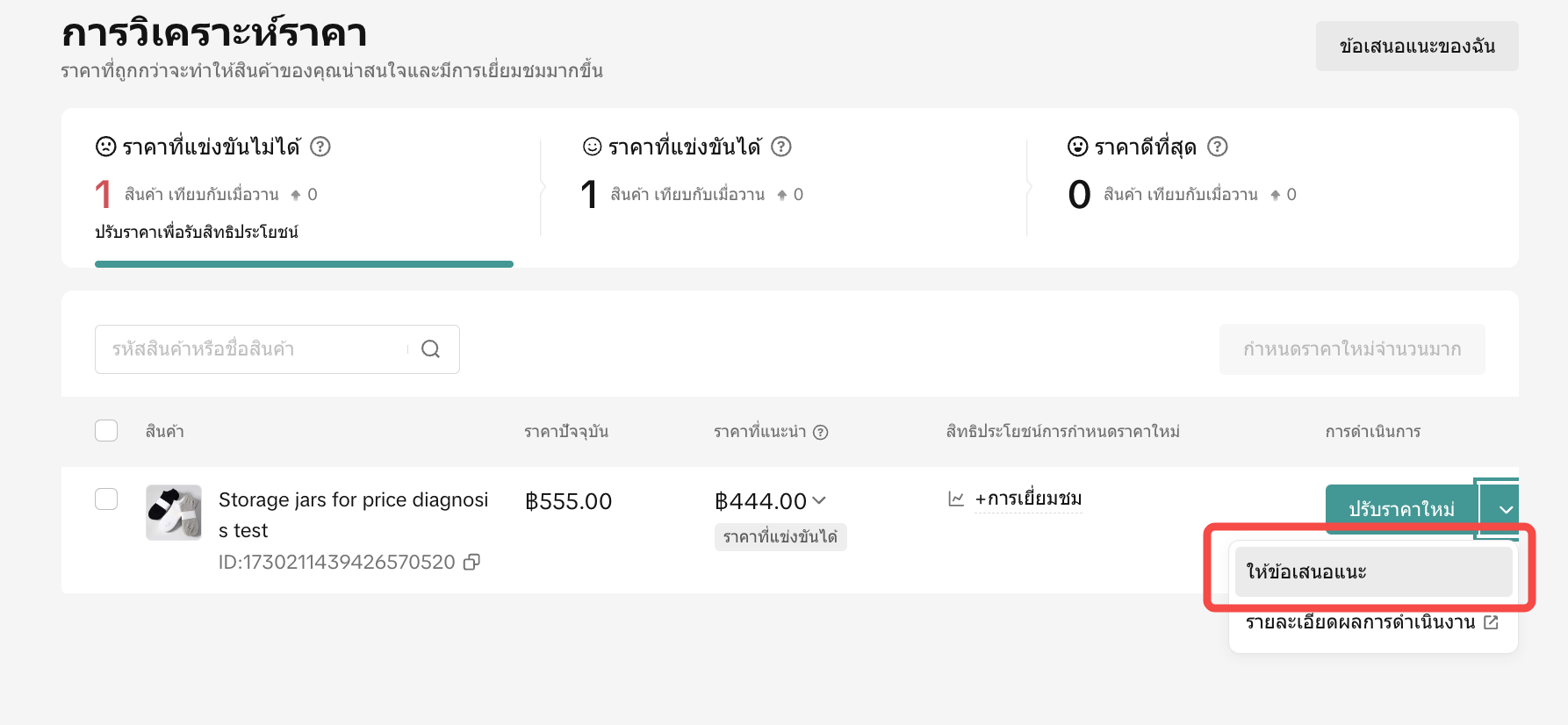Open รายละเอียดผลการดำเนินงาน menu entry
The image size is (1568, 725).
1360,622
